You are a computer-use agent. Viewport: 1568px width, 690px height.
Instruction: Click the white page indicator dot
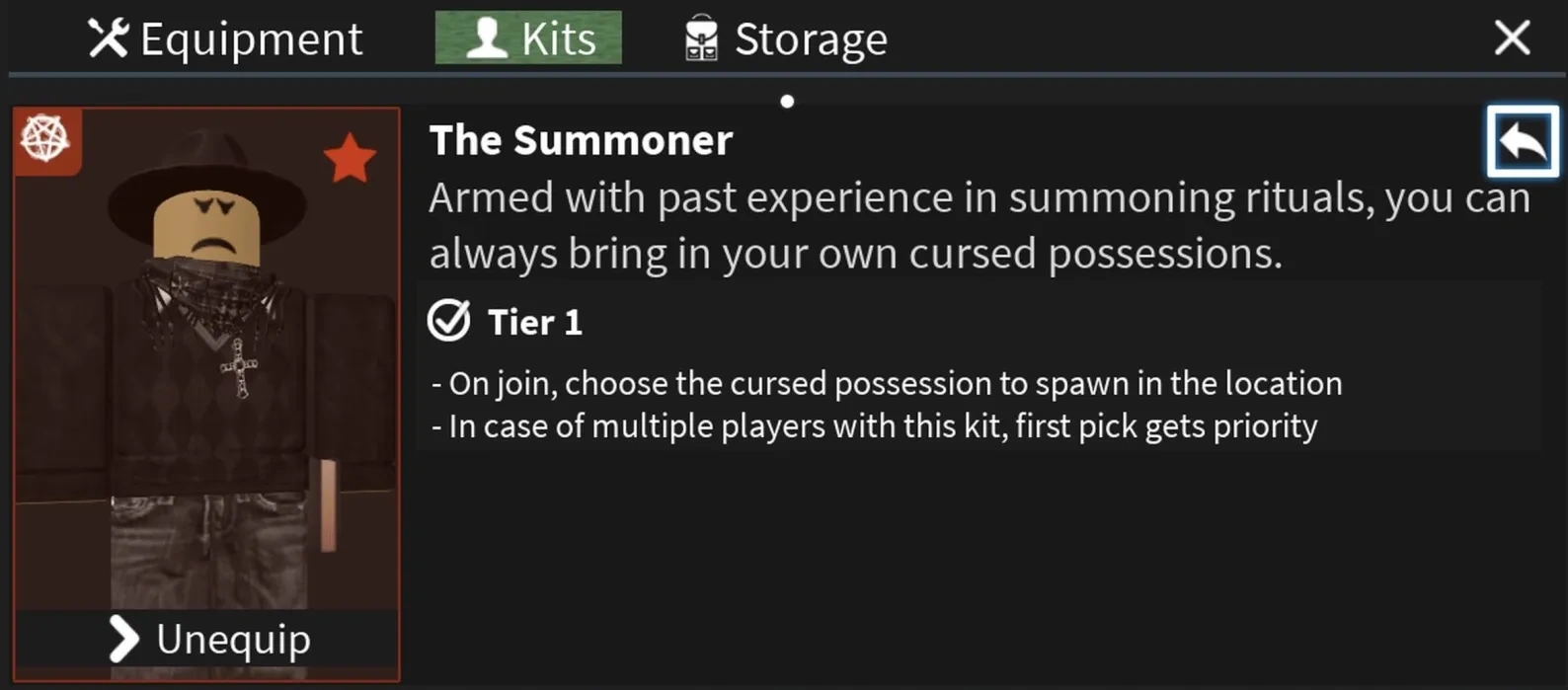point(787,101)
